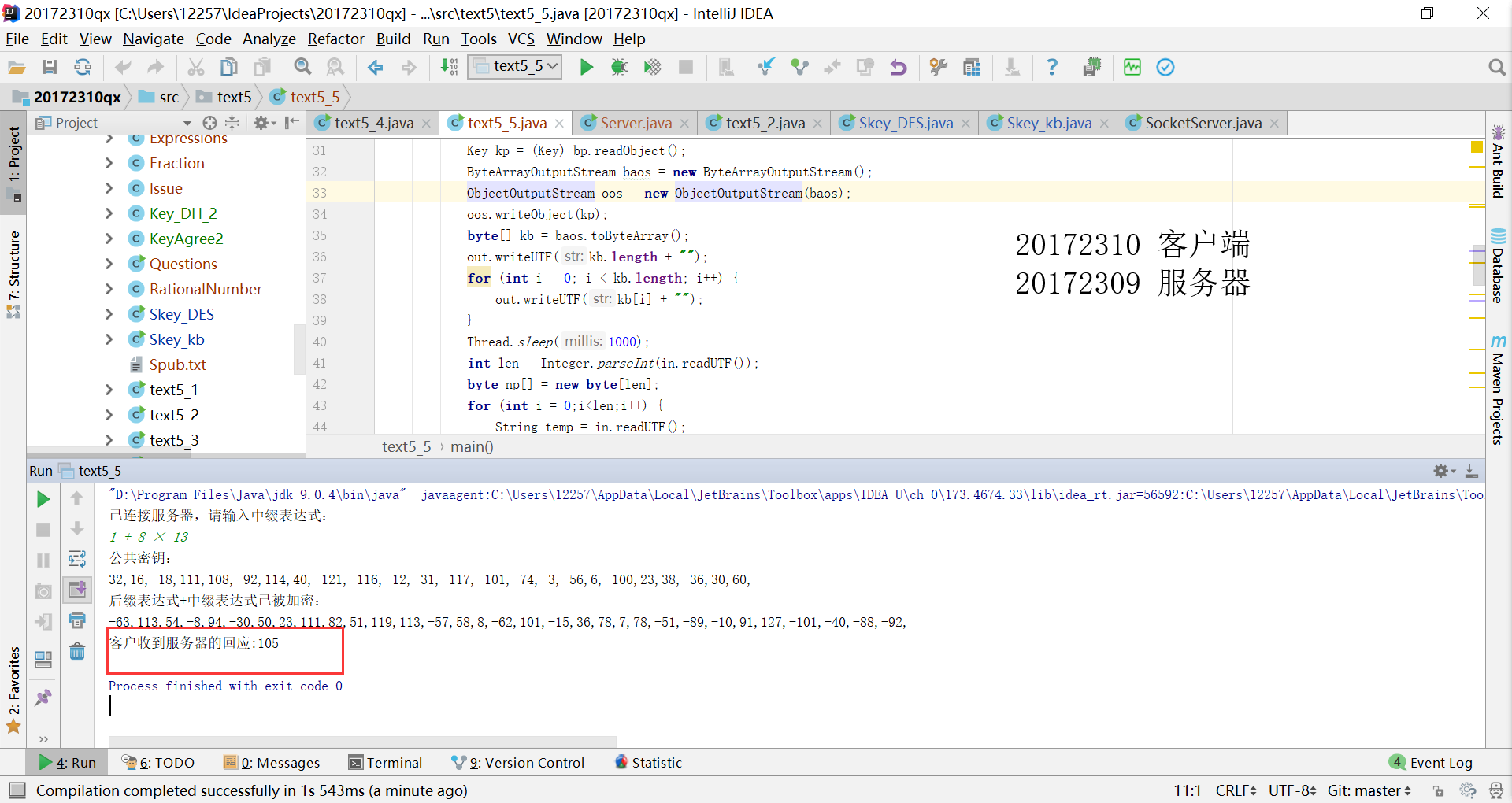This screenshot has height=803, width=1512.
Task: Run with Coverage icon in toolbar
Action: coord(652,68)
